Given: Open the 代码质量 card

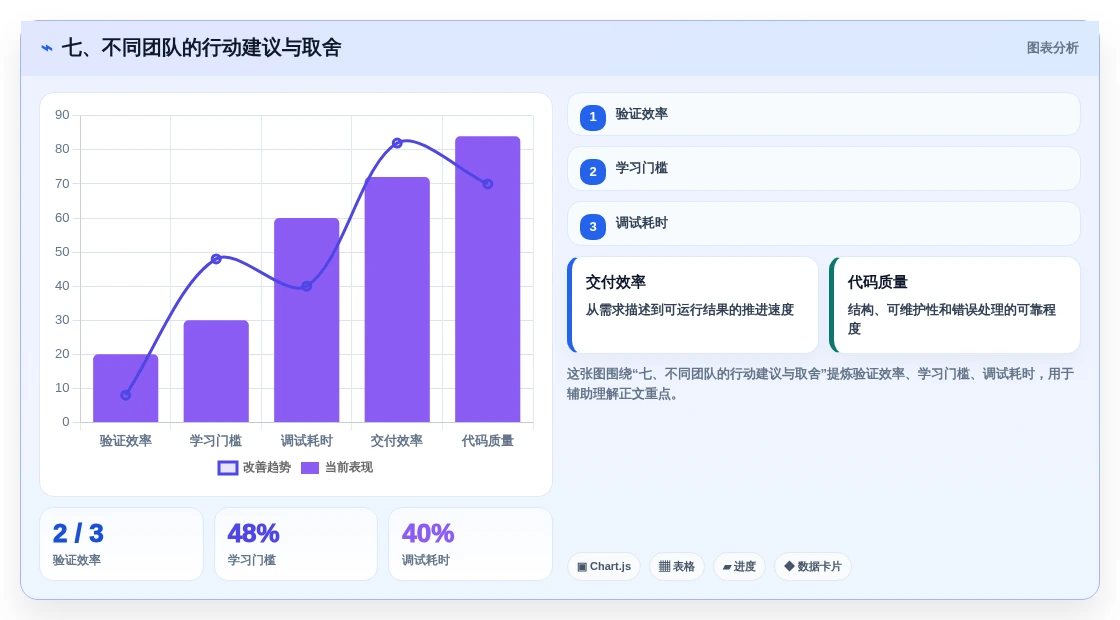Looking at the screenshot, I should 955,305.
